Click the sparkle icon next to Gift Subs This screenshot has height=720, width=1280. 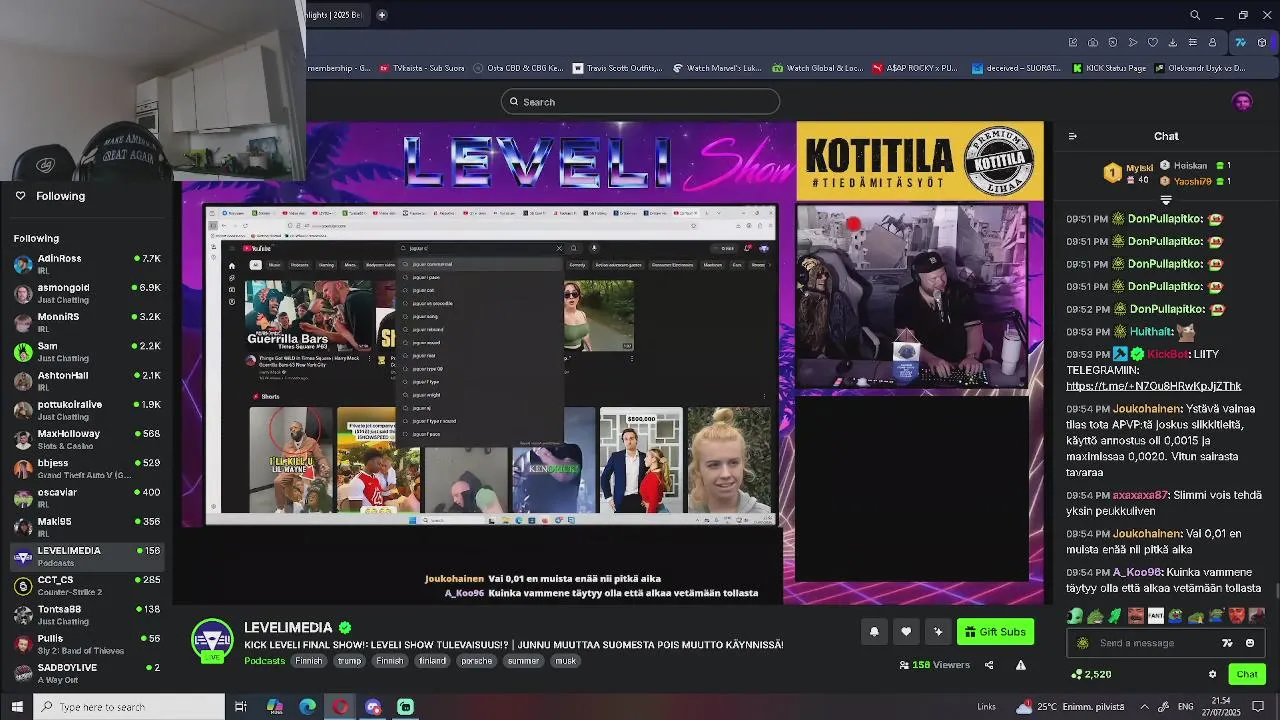tap(938, 631)
